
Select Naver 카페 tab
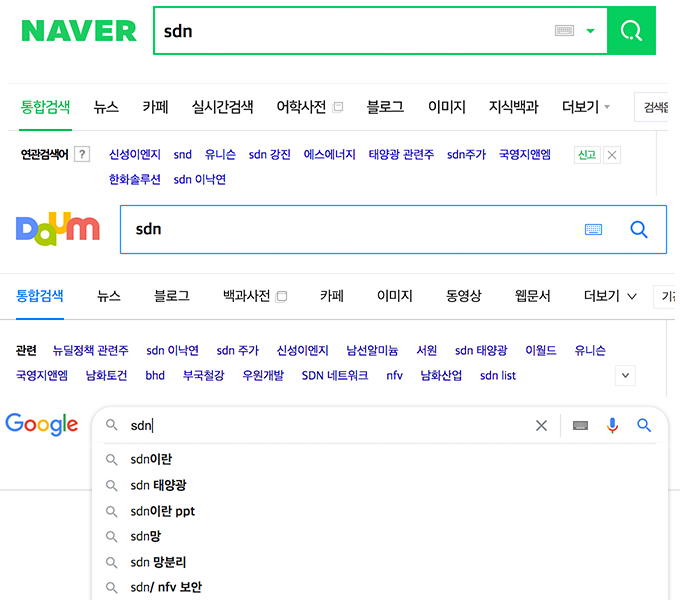pyautogui.click(x=155, y=107)
